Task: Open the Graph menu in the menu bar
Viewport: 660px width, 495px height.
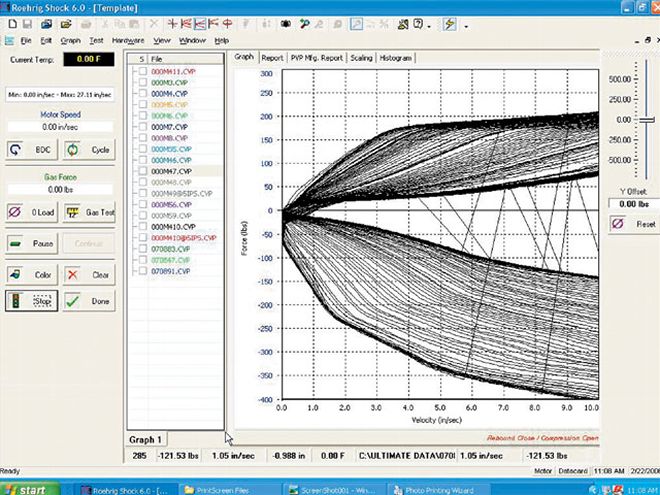Action: click(70, 41)
